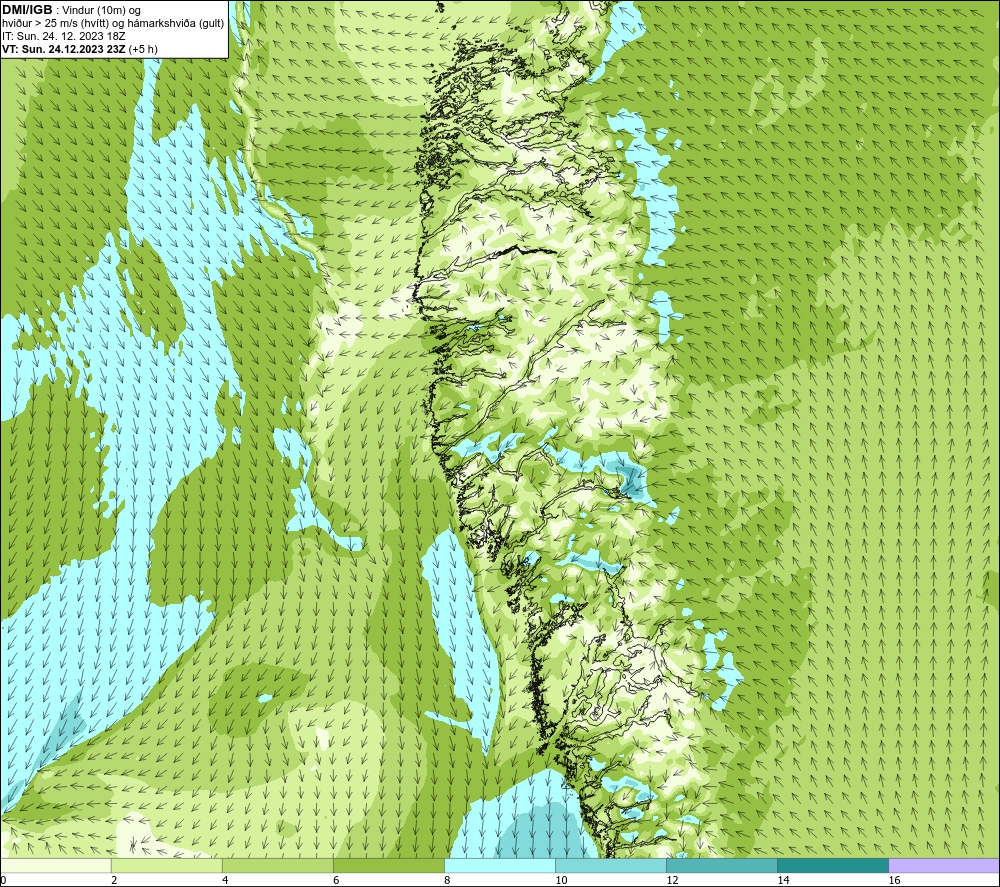Click the 'IT: Sun. 24. 12. 2023 18Z' line
The height and width of the screenshot is (887, 1000).
coord(64,36)
